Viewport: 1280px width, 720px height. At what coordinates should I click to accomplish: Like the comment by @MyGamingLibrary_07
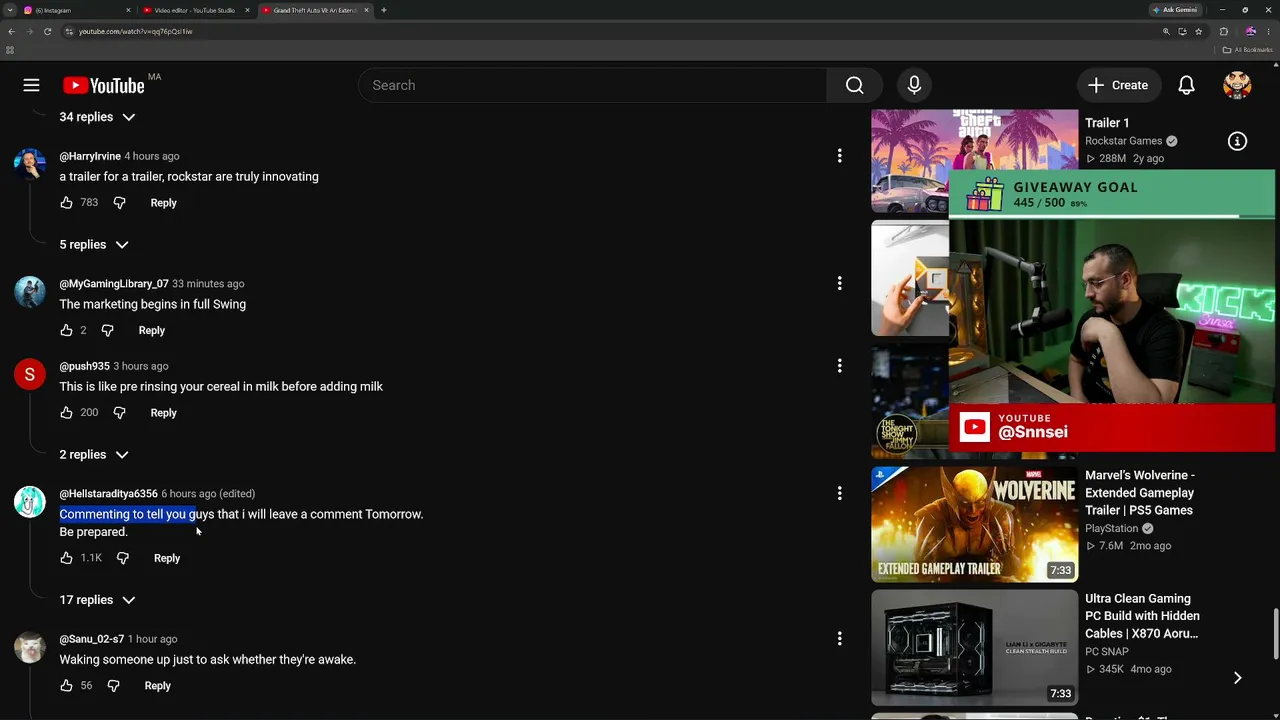[66, 331]
